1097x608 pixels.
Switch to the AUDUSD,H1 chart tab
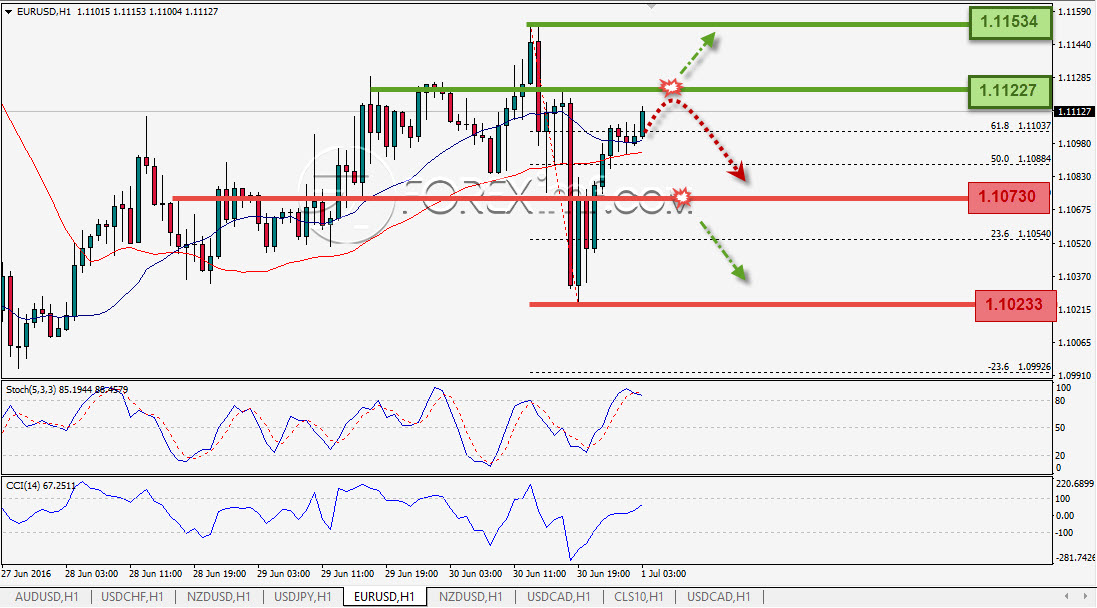point(47,597)
